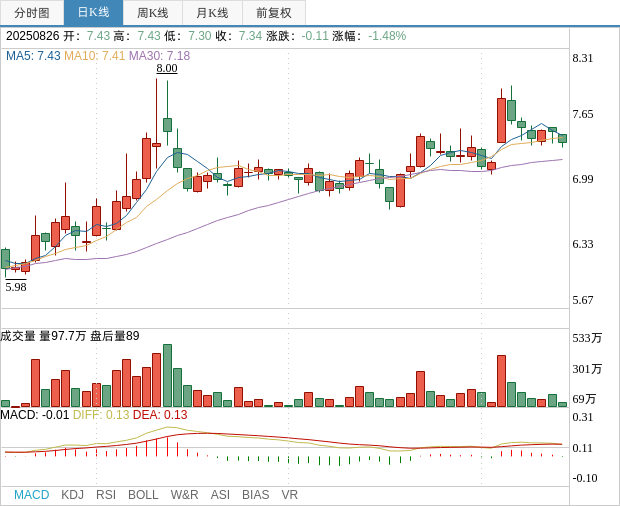
Task: Click the 7.65 price axis label
Action: (583, 114)
